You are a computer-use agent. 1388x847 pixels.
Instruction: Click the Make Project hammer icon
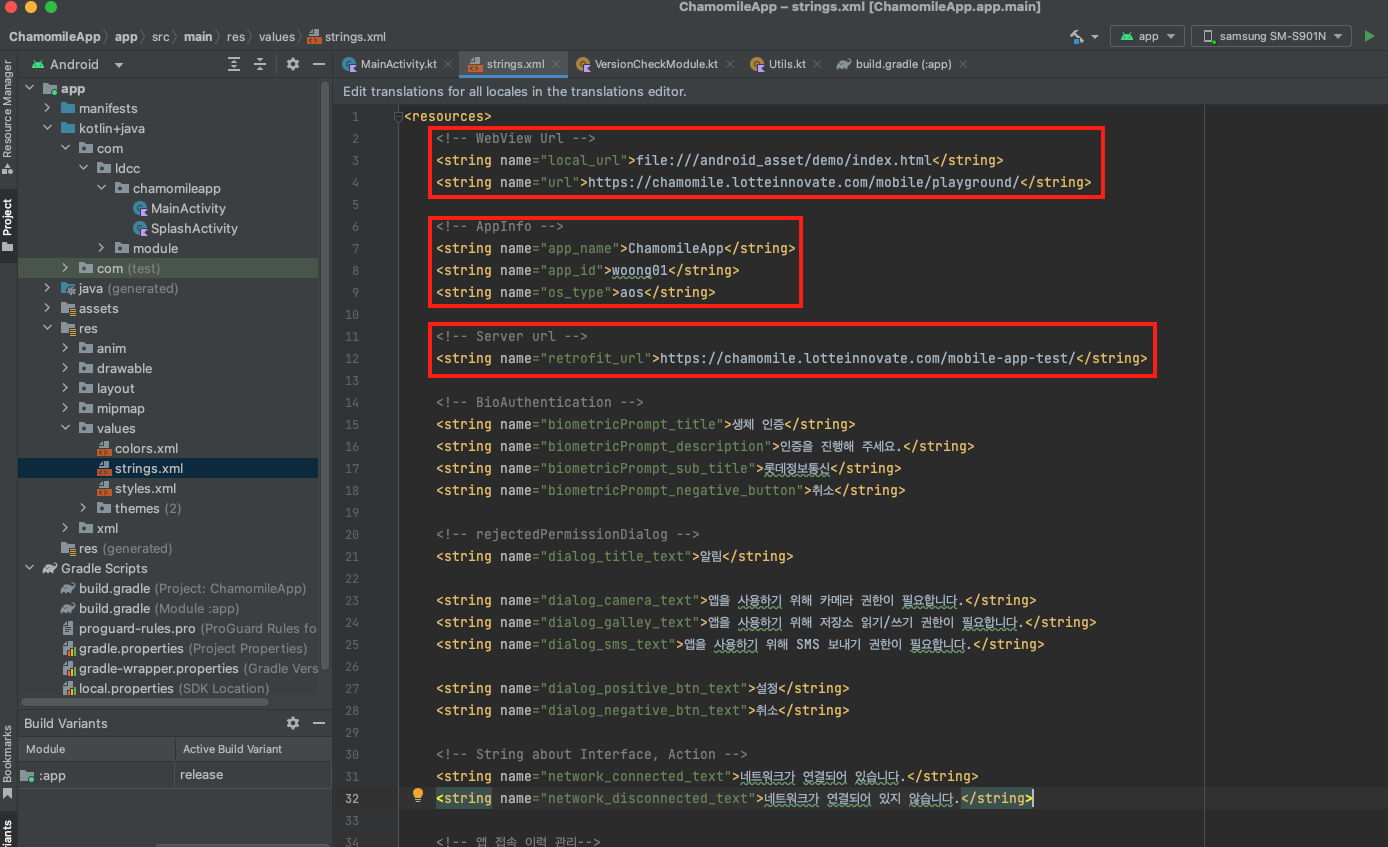1077,36
